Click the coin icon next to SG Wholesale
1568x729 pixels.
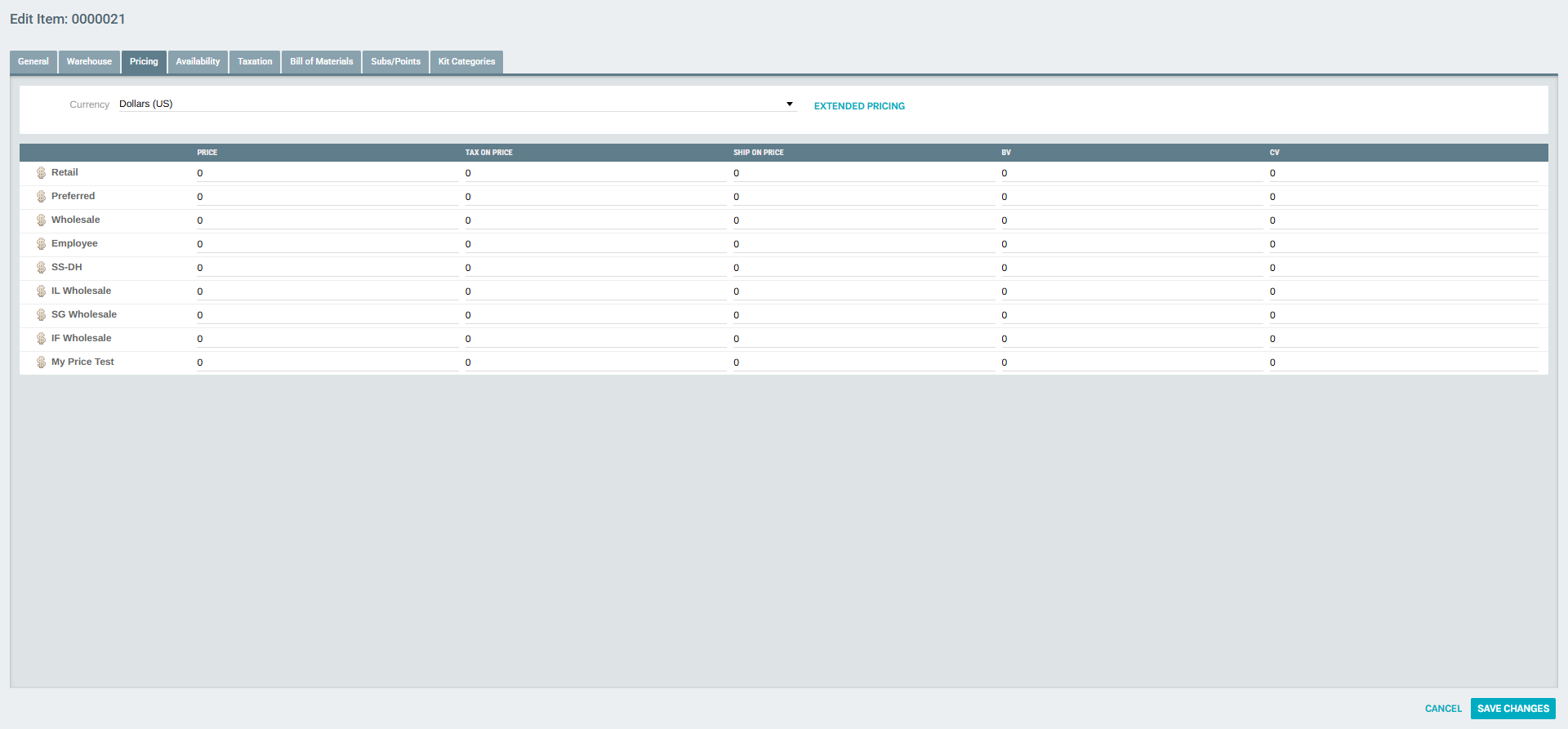(x=41, y=315)
